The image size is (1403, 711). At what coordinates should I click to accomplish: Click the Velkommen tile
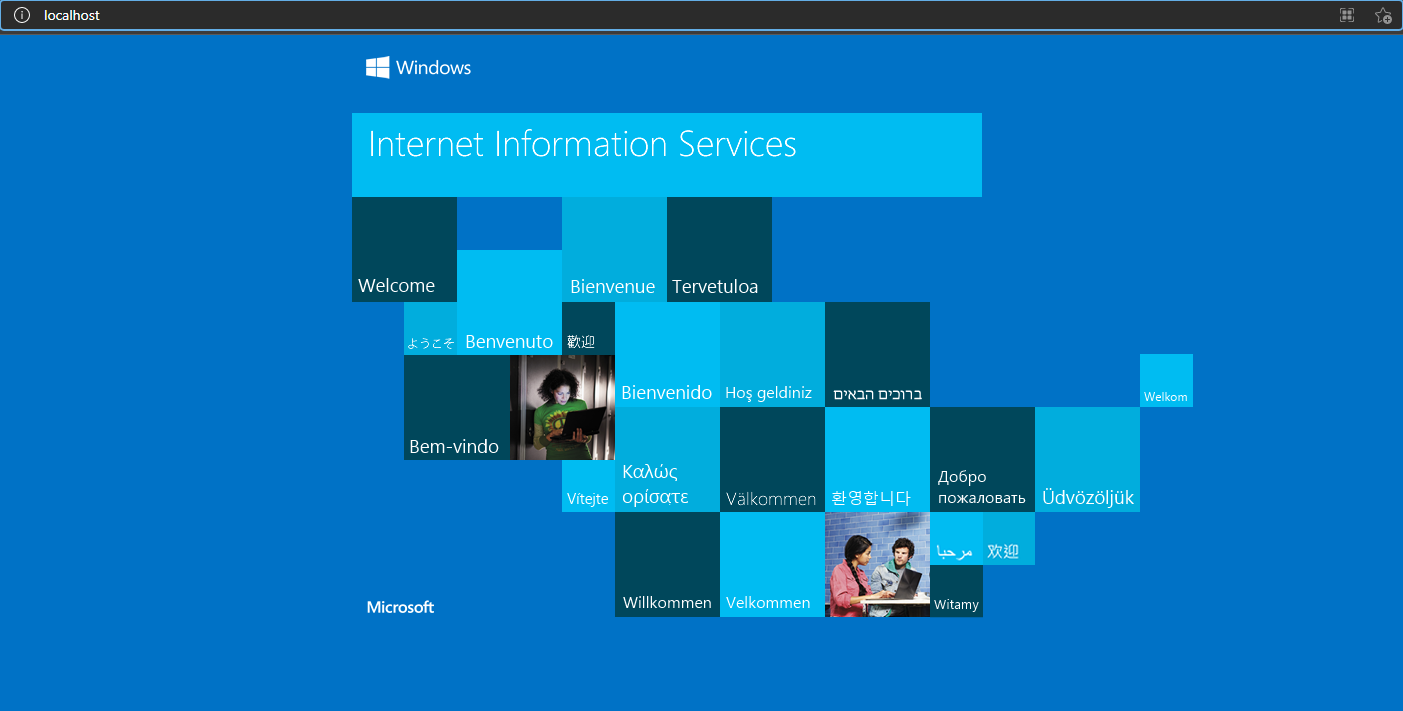tap(772, 564)
